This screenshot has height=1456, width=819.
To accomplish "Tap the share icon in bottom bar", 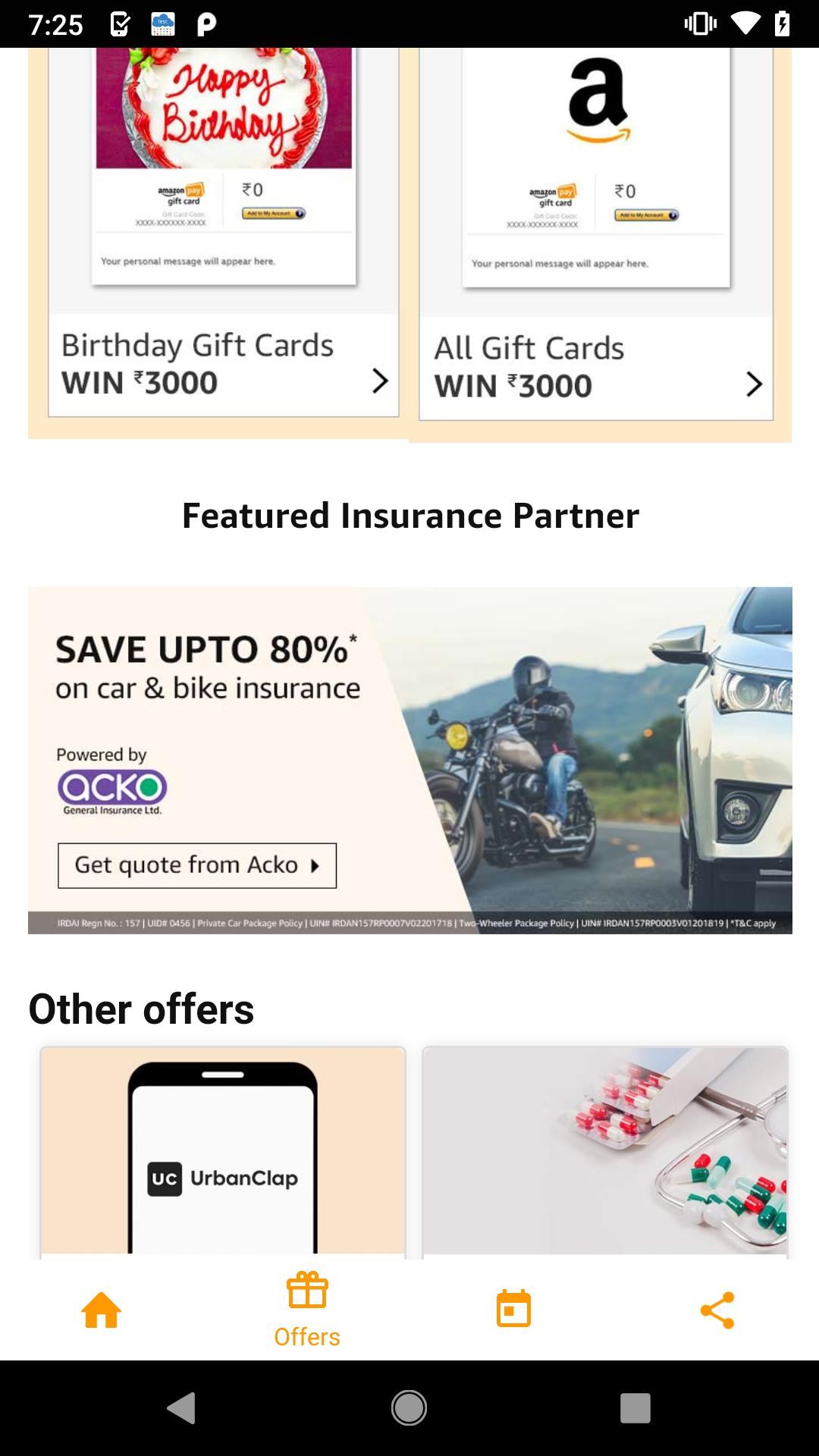I will point(717,1310).
